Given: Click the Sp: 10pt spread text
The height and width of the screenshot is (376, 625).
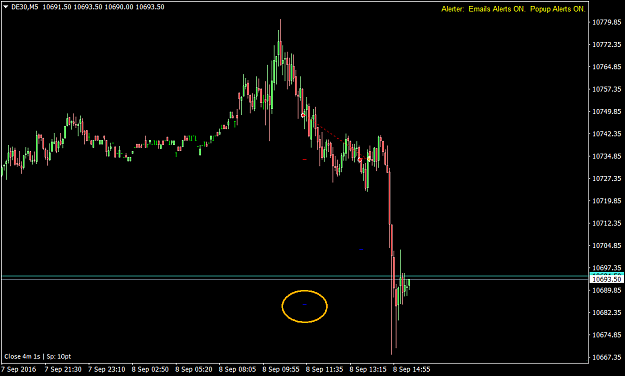Looking at the screenshot, I should point(59,356).
